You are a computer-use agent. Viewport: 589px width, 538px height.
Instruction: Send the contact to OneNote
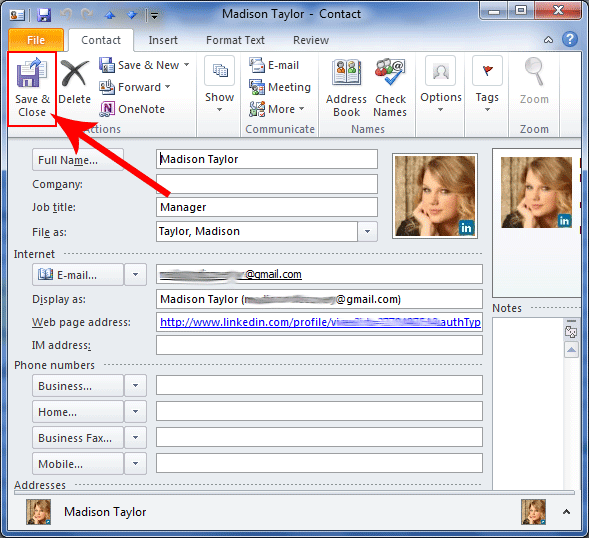132,109
